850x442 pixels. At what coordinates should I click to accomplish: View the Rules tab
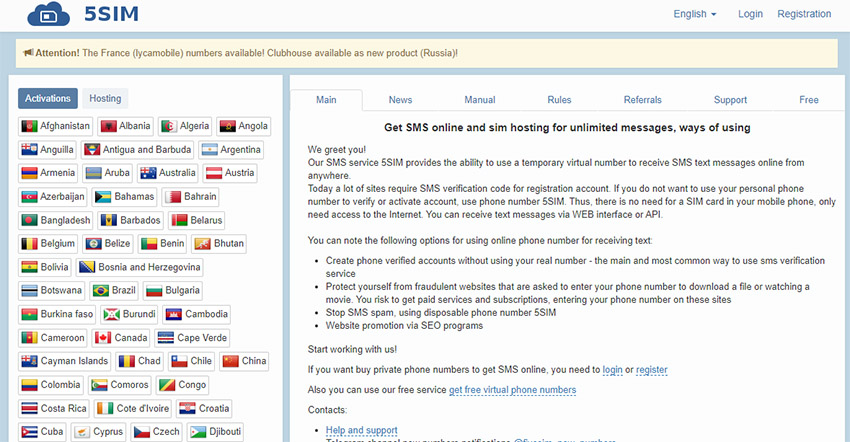(x=559, y=100)
